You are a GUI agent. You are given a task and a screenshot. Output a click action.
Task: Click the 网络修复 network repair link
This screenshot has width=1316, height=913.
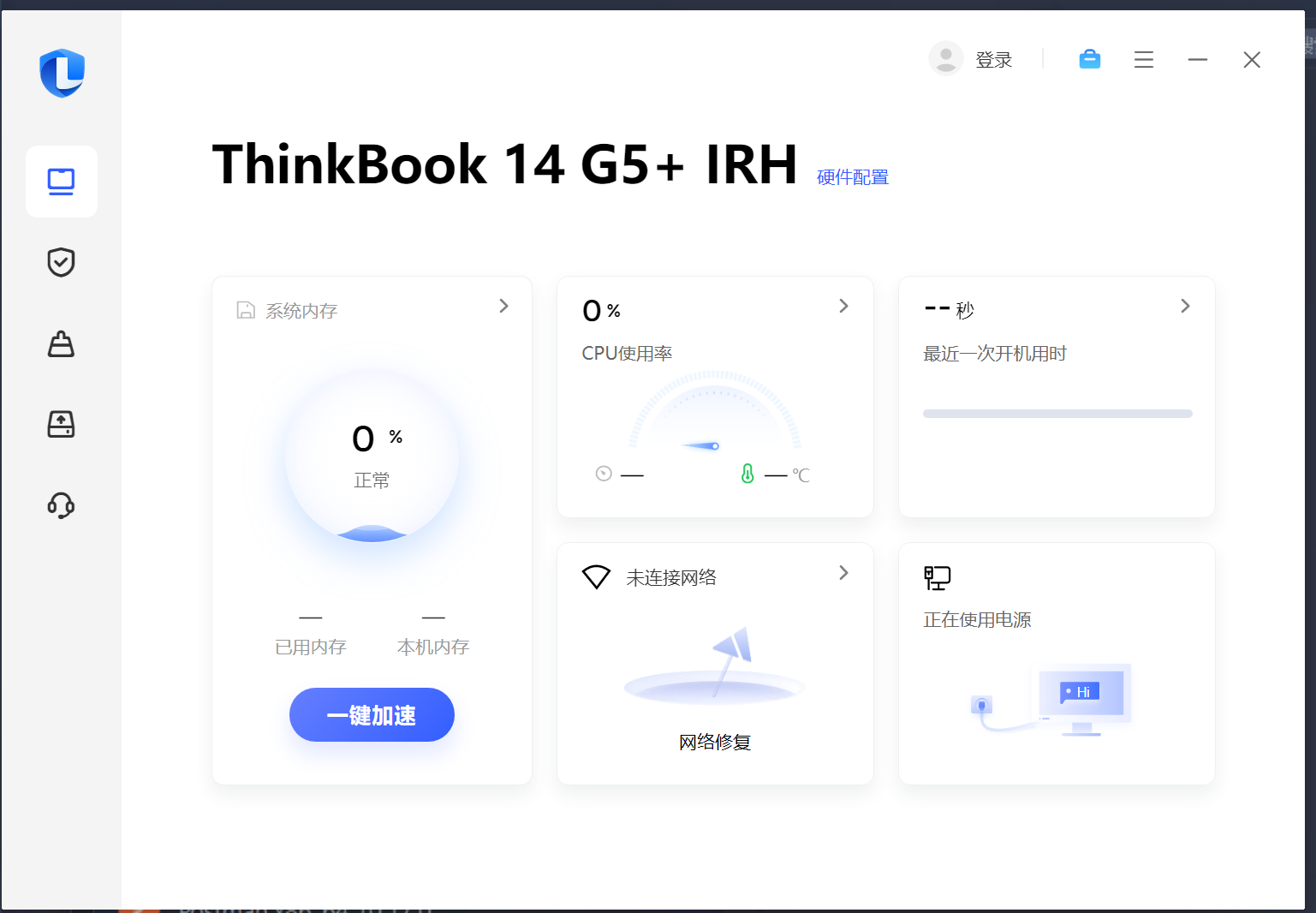pyautogui.click(x=715, y=743)
